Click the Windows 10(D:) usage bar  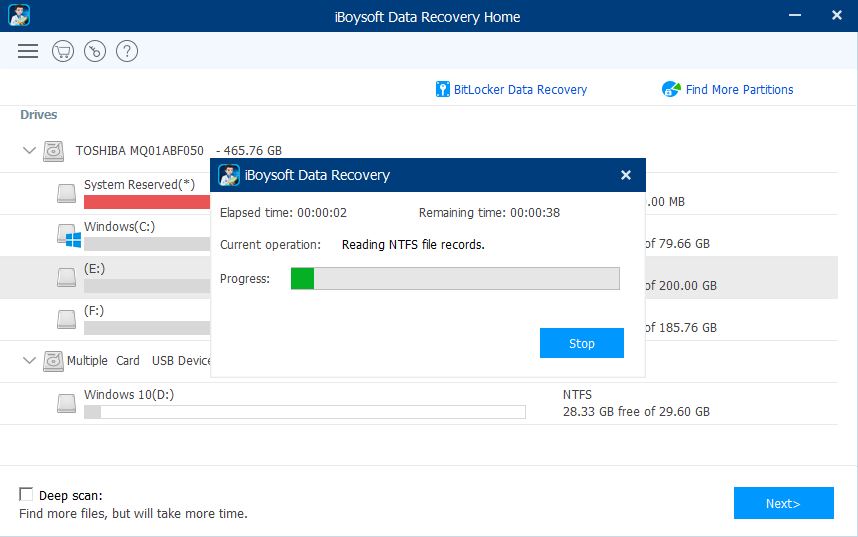(x=305, y=412)
